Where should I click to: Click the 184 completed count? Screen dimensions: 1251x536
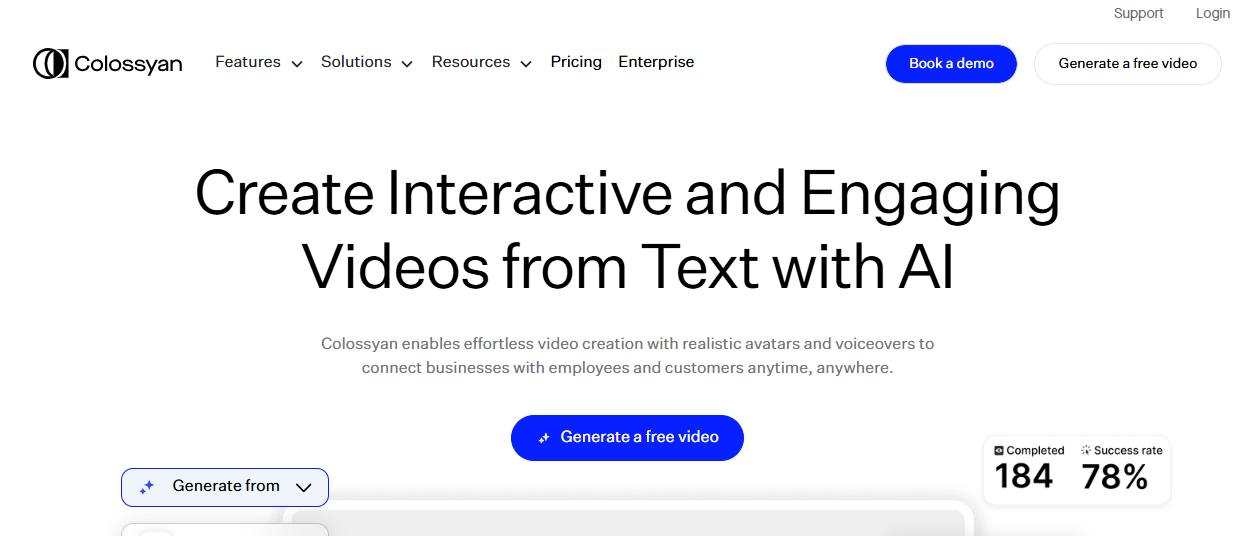pyautogui.click(x=1024, y=477)
